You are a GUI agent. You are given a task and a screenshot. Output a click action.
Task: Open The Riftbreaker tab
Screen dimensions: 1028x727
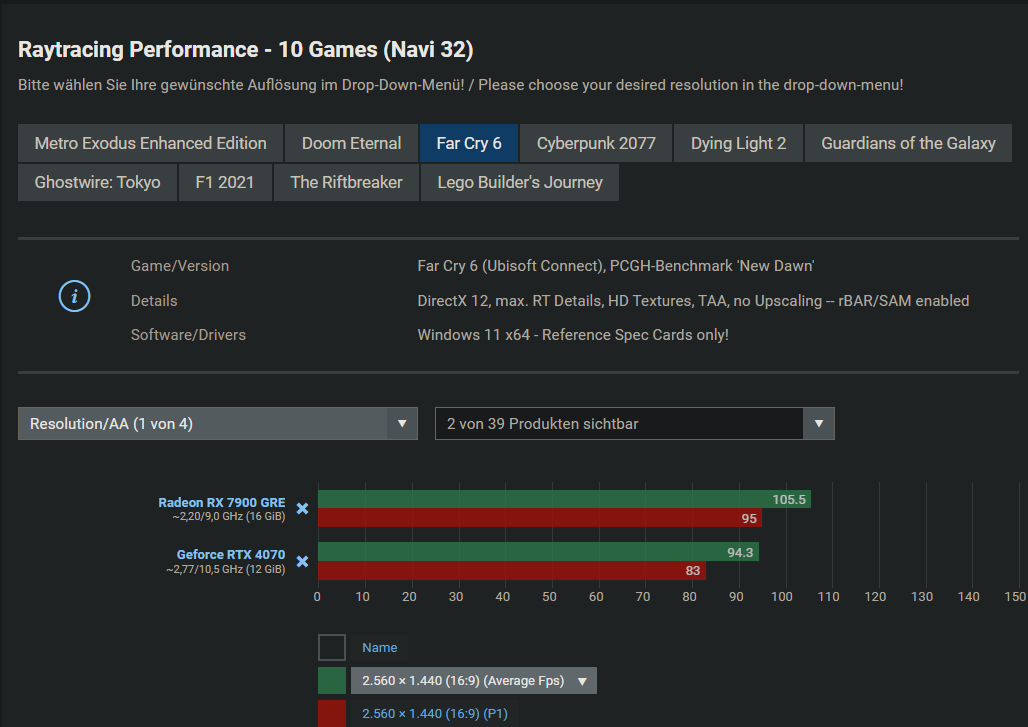(x=346, y=182)
